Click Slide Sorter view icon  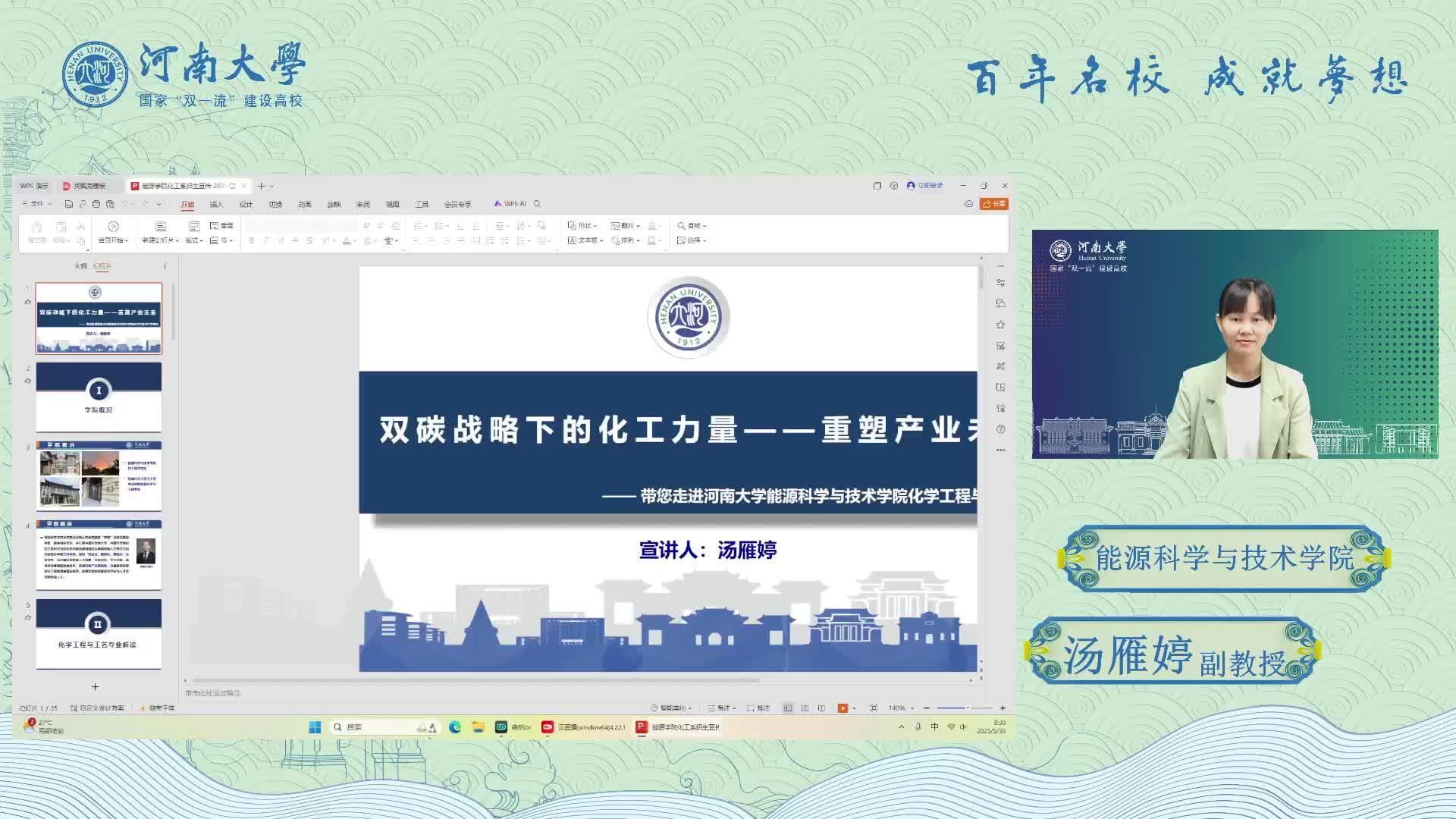click(x=805, y=708)
